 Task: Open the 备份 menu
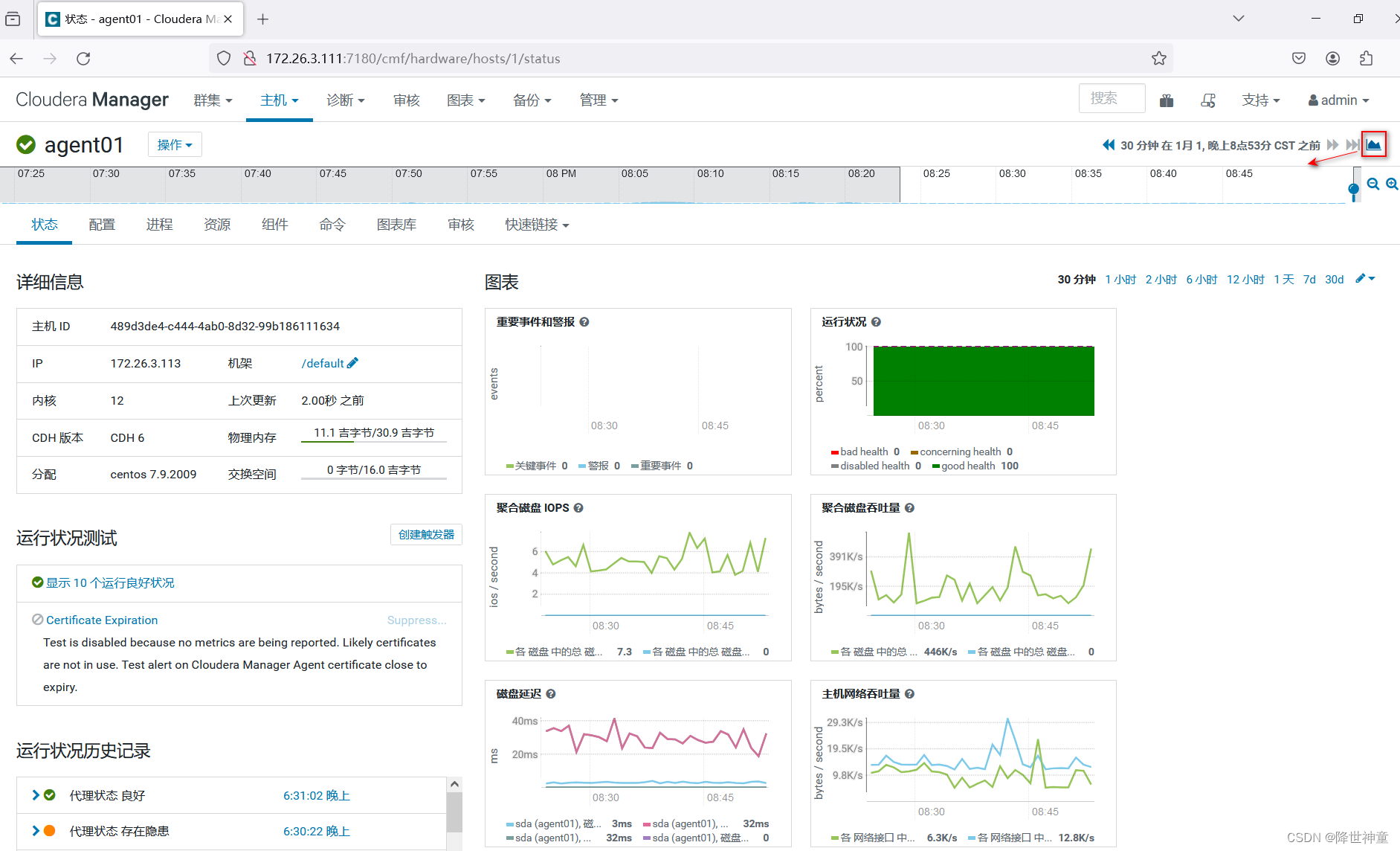point(532,100)
